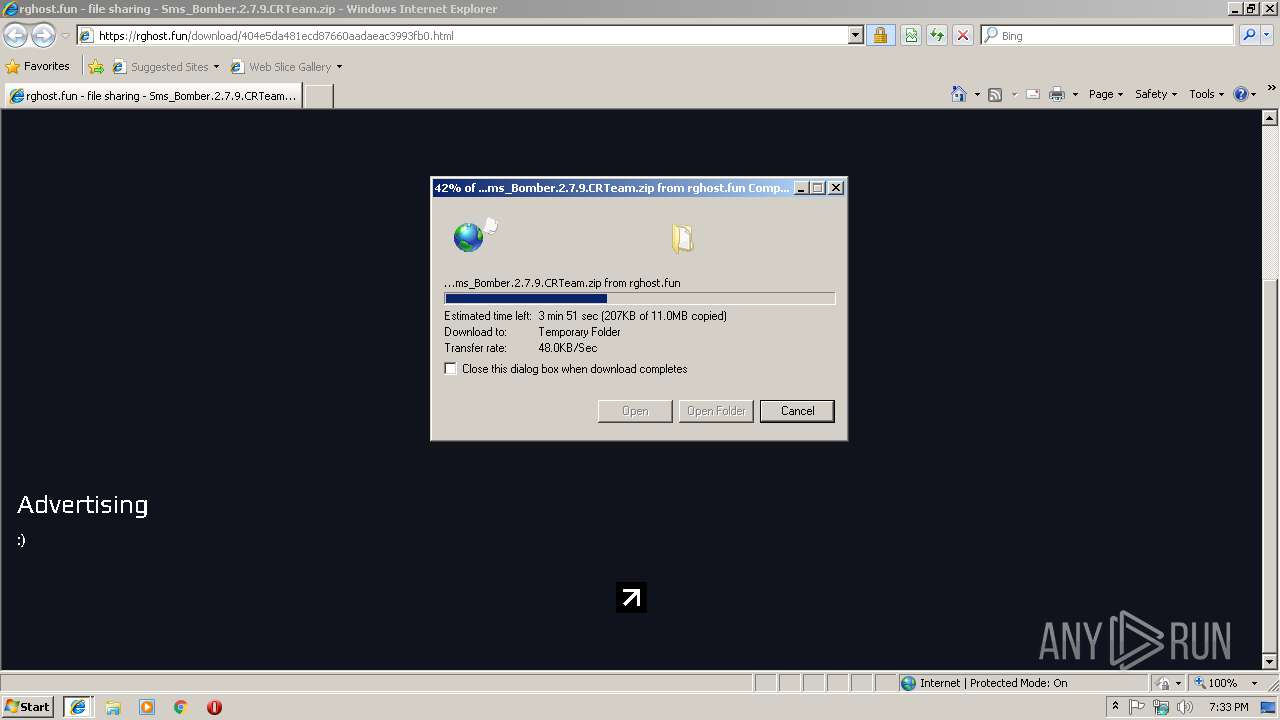Expand the Print options dropdown arrow

tap(1075, 94)
